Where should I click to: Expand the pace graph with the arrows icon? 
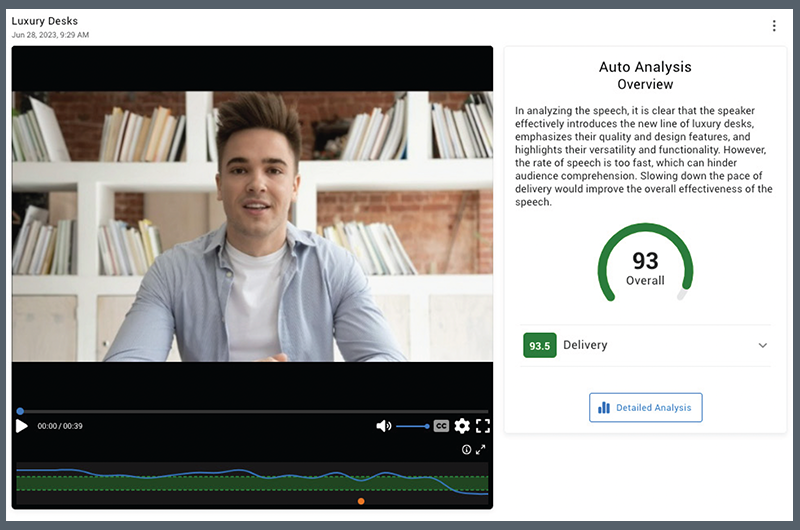click(481, 449)
